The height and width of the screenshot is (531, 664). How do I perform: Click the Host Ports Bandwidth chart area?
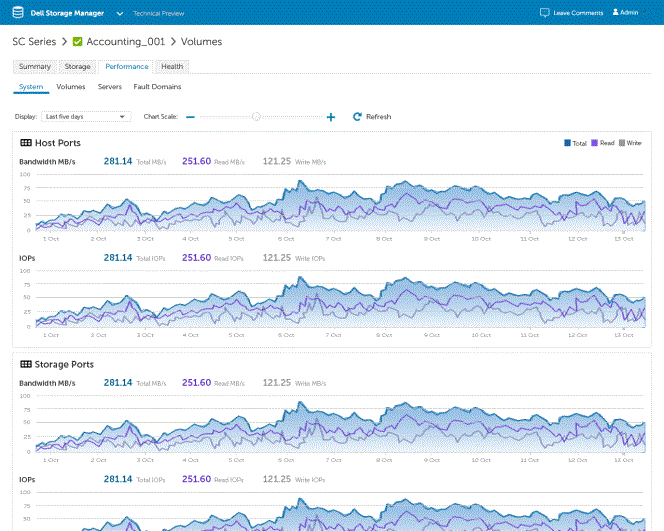pos(340,202)
